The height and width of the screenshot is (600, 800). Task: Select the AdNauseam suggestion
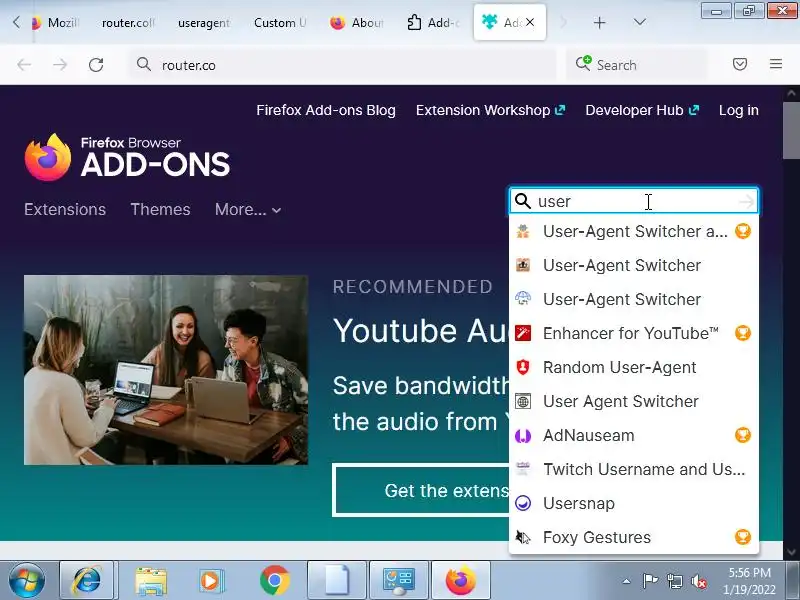634,435
